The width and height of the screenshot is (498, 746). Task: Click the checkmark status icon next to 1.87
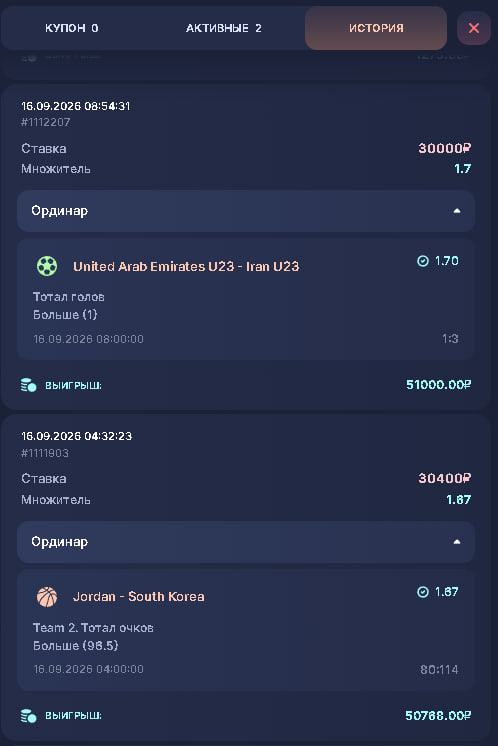423,592
